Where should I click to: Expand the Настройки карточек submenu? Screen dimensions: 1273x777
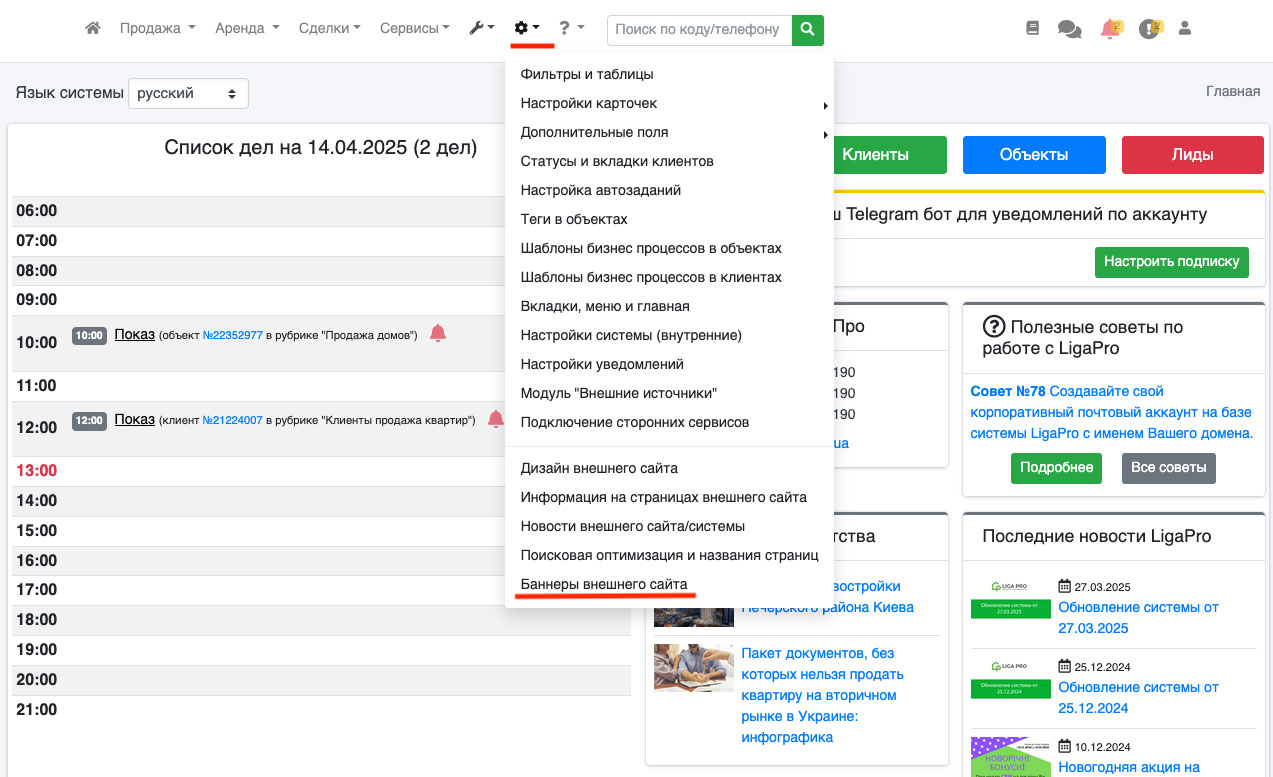589,103
